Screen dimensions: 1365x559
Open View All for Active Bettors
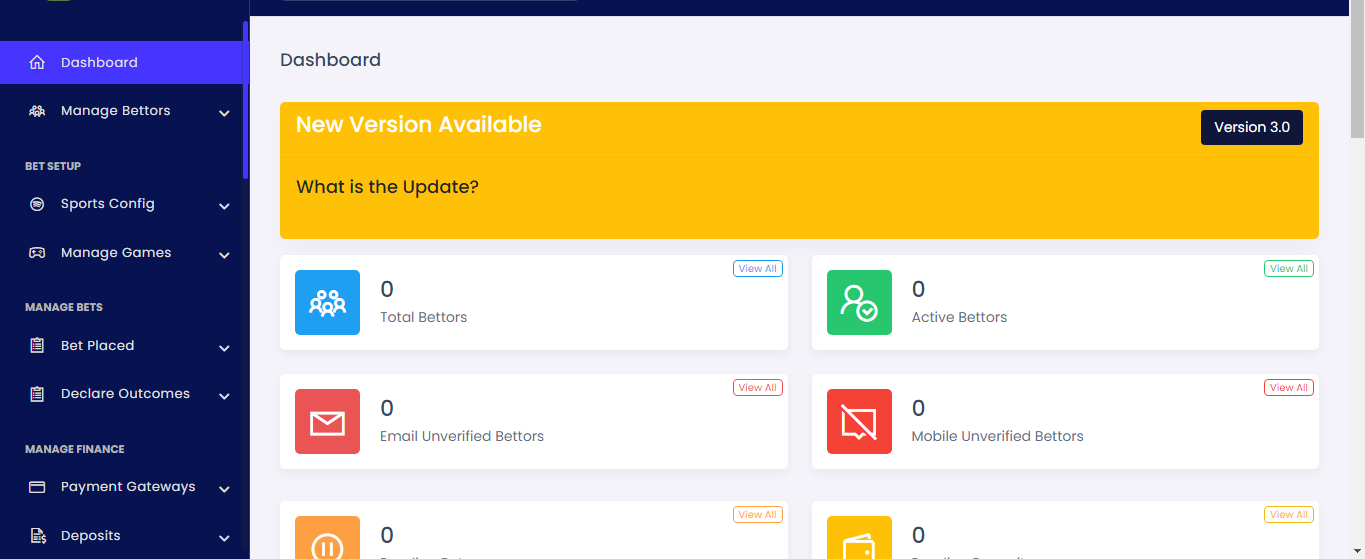click(1288, 269)
